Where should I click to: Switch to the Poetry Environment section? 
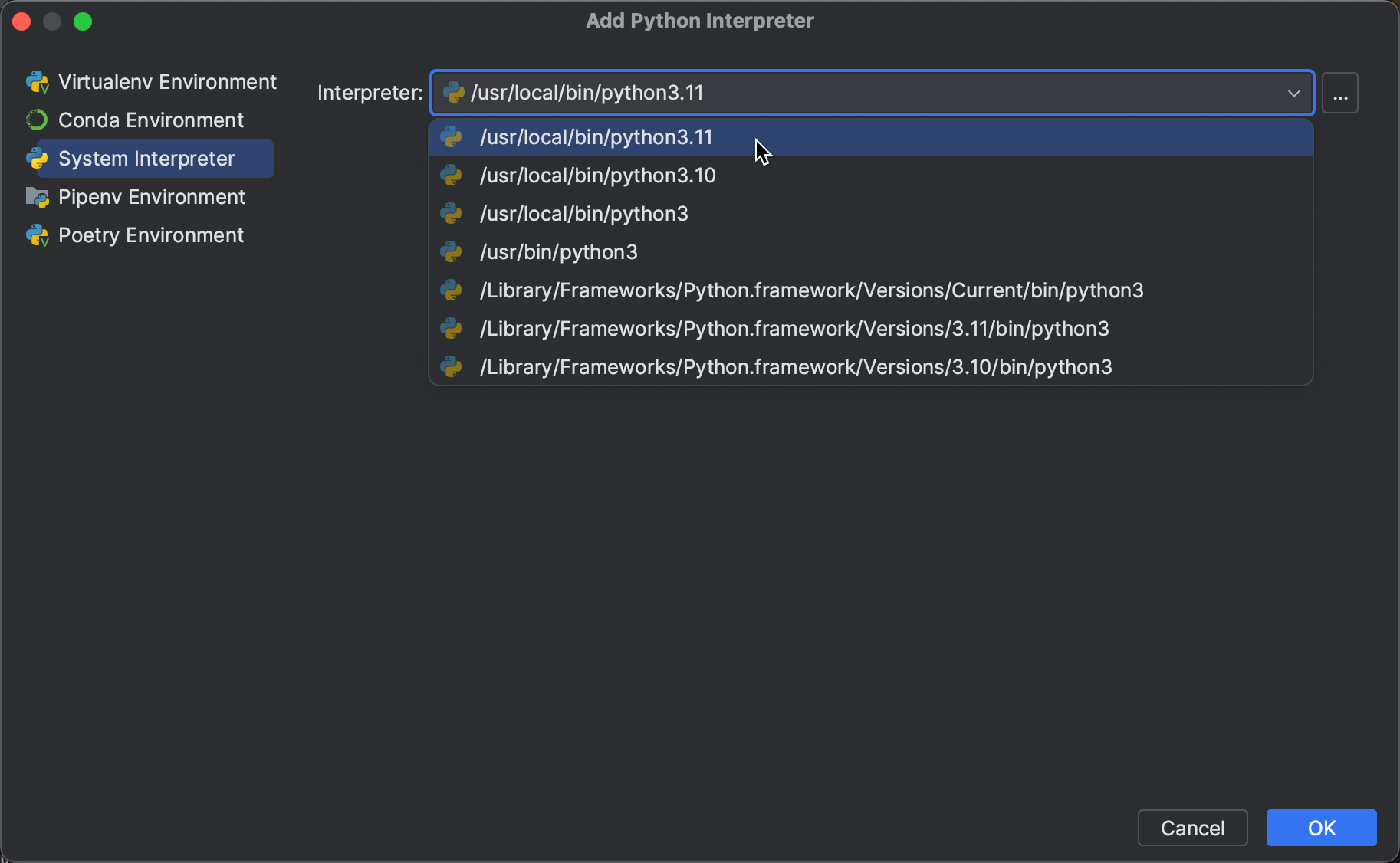[151, 235]
